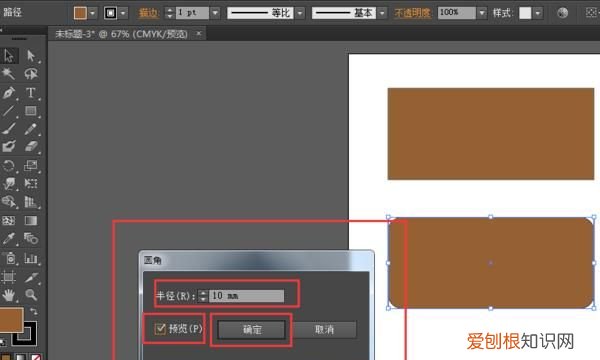This screenshot has width=600, height=360.
Task: Select the Gradient tool
Action: click(x=31, y=221)
